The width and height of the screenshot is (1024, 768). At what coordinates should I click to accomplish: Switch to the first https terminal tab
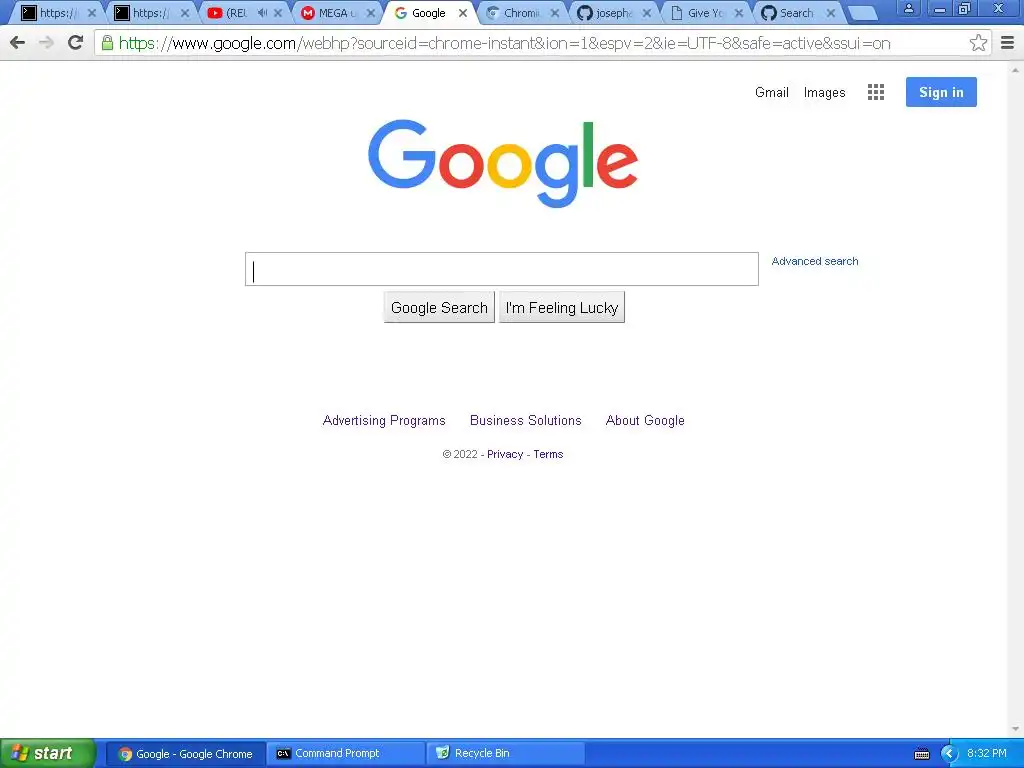pyautogui.click(x=59, y=13)
